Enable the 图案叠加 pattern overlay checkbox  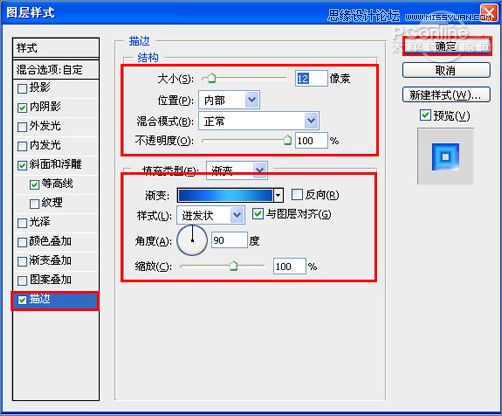point(22,281)
